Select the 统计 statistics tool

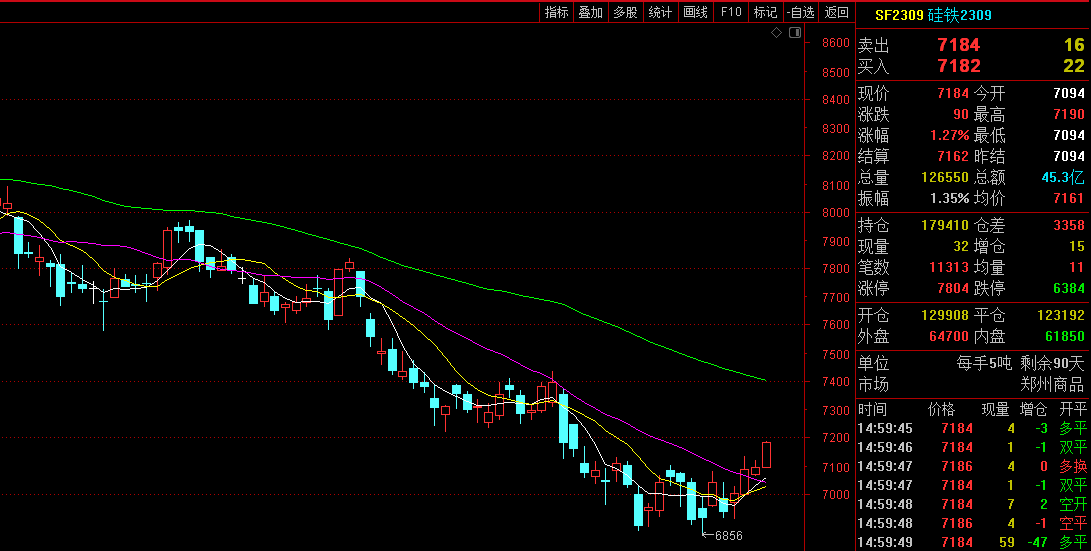pos(660,12)
